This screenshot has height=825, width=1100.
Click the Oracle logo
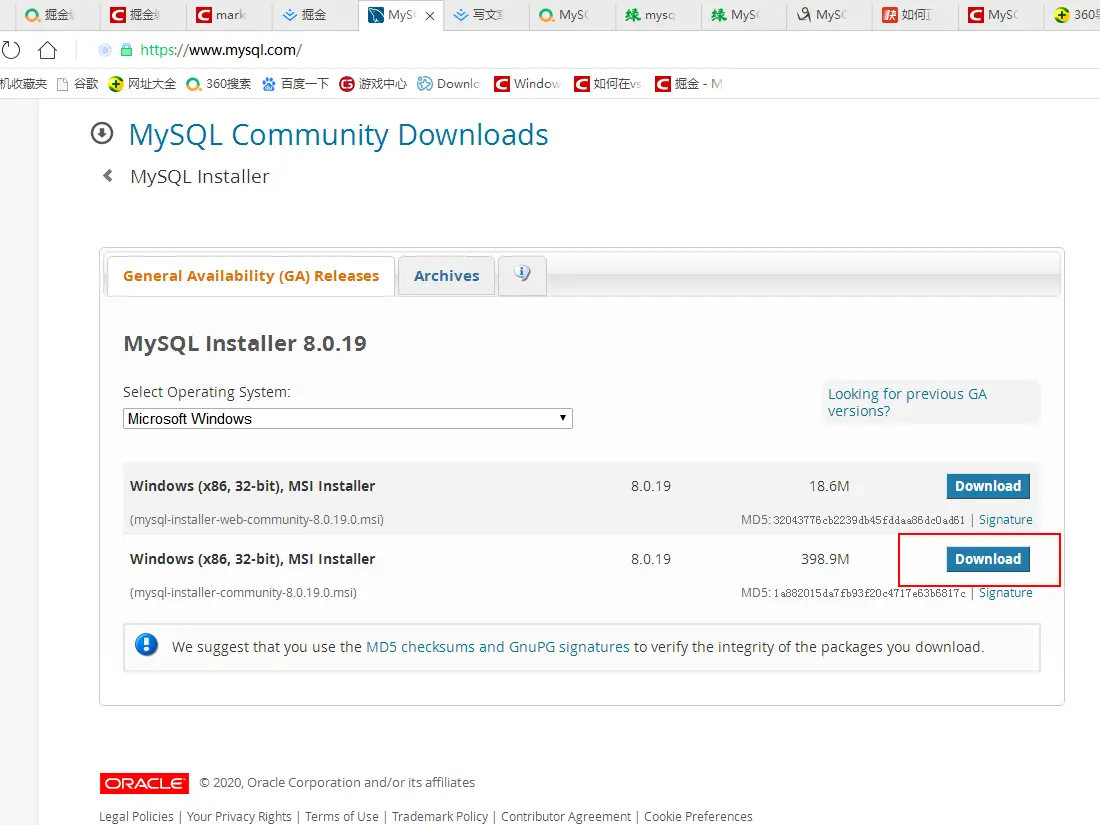coord(145,783)
